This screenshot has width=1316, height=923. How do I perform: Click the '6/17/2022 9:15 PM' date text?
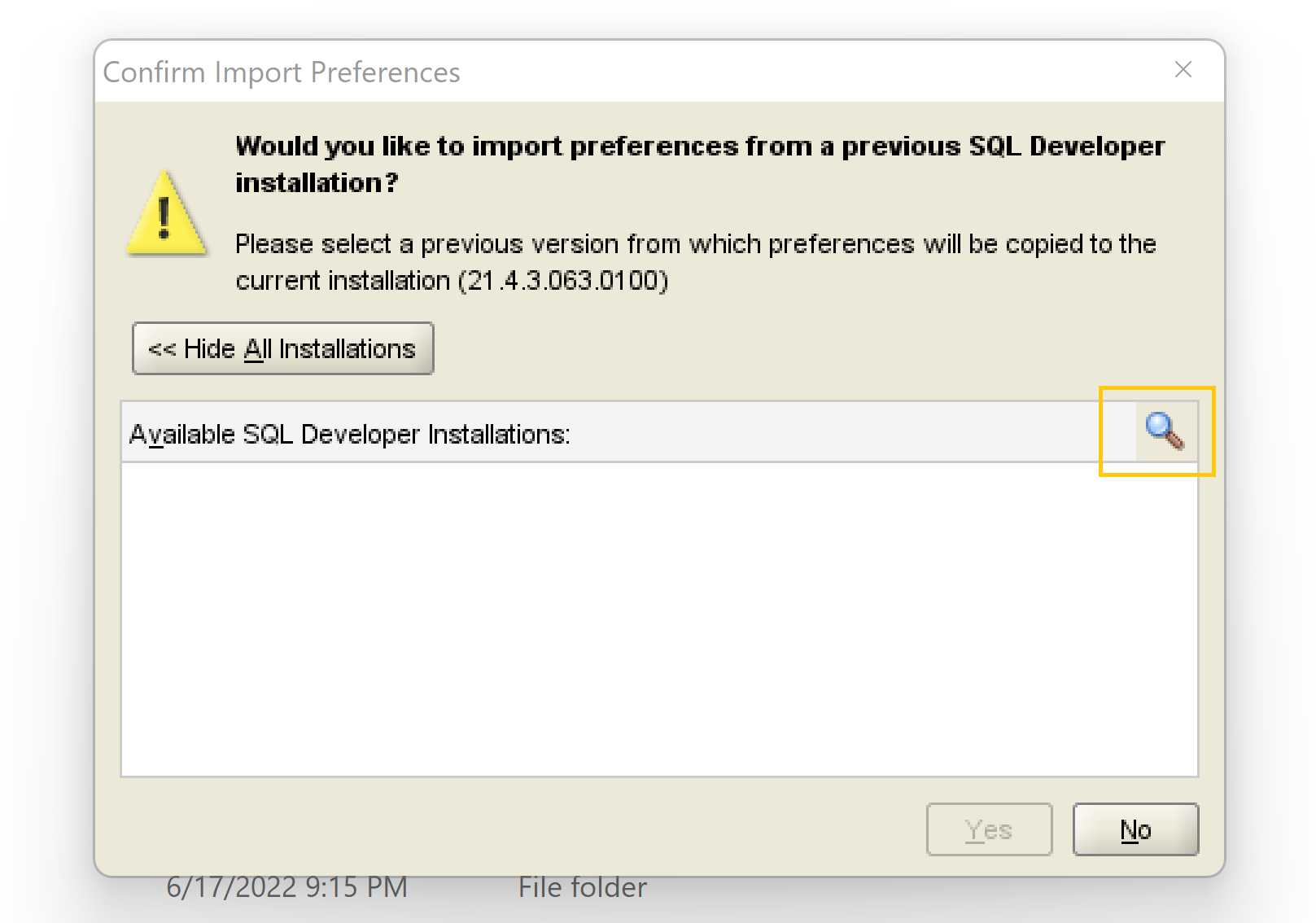click(x=287, y=887)
